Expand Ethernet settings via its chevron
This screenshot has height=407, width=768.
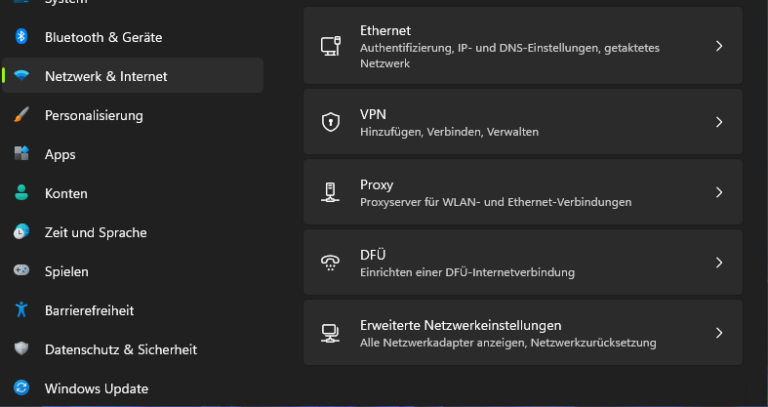(x=718, y=46)
